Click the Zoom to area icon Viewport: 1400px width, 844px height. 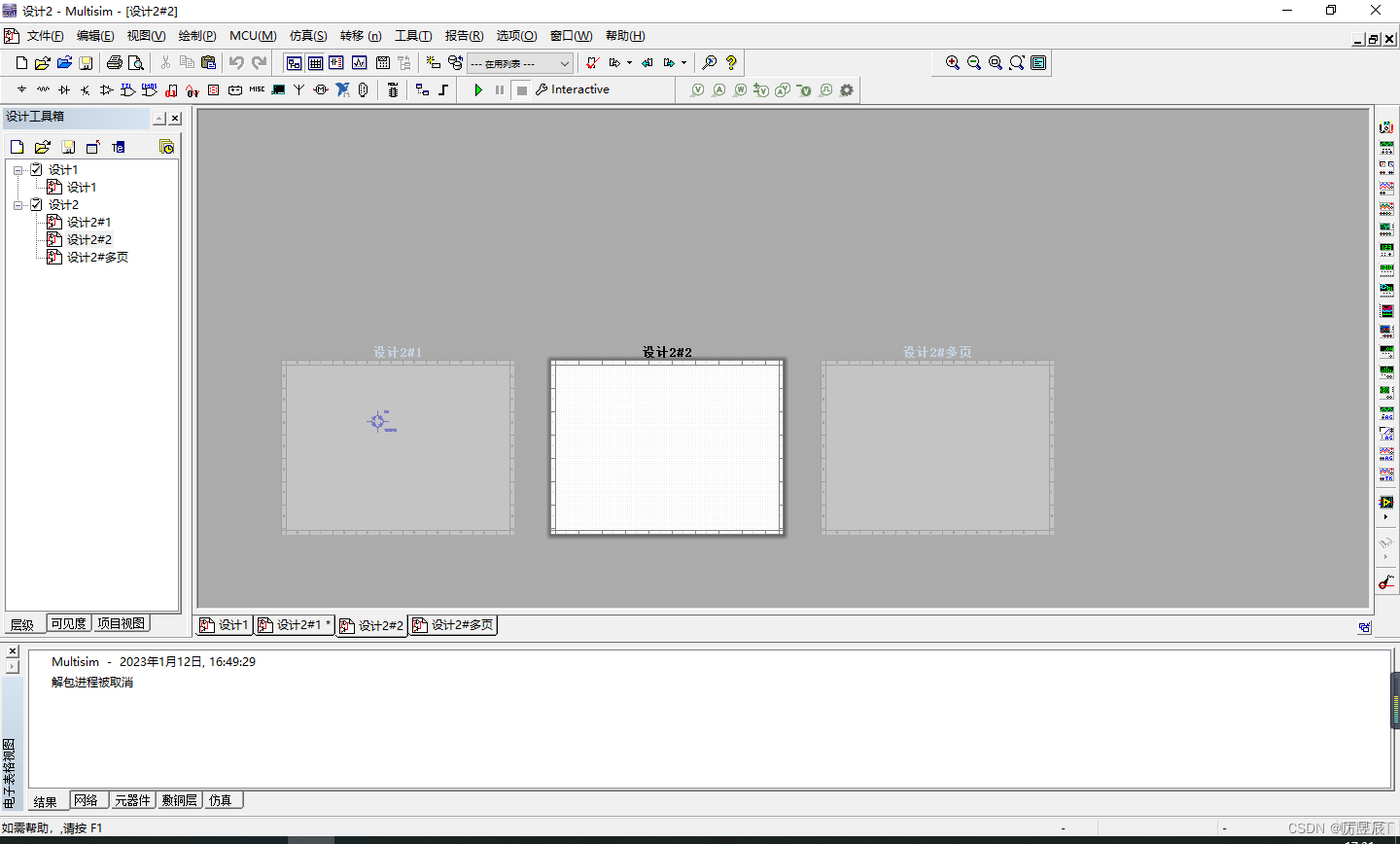pos(996,62)
